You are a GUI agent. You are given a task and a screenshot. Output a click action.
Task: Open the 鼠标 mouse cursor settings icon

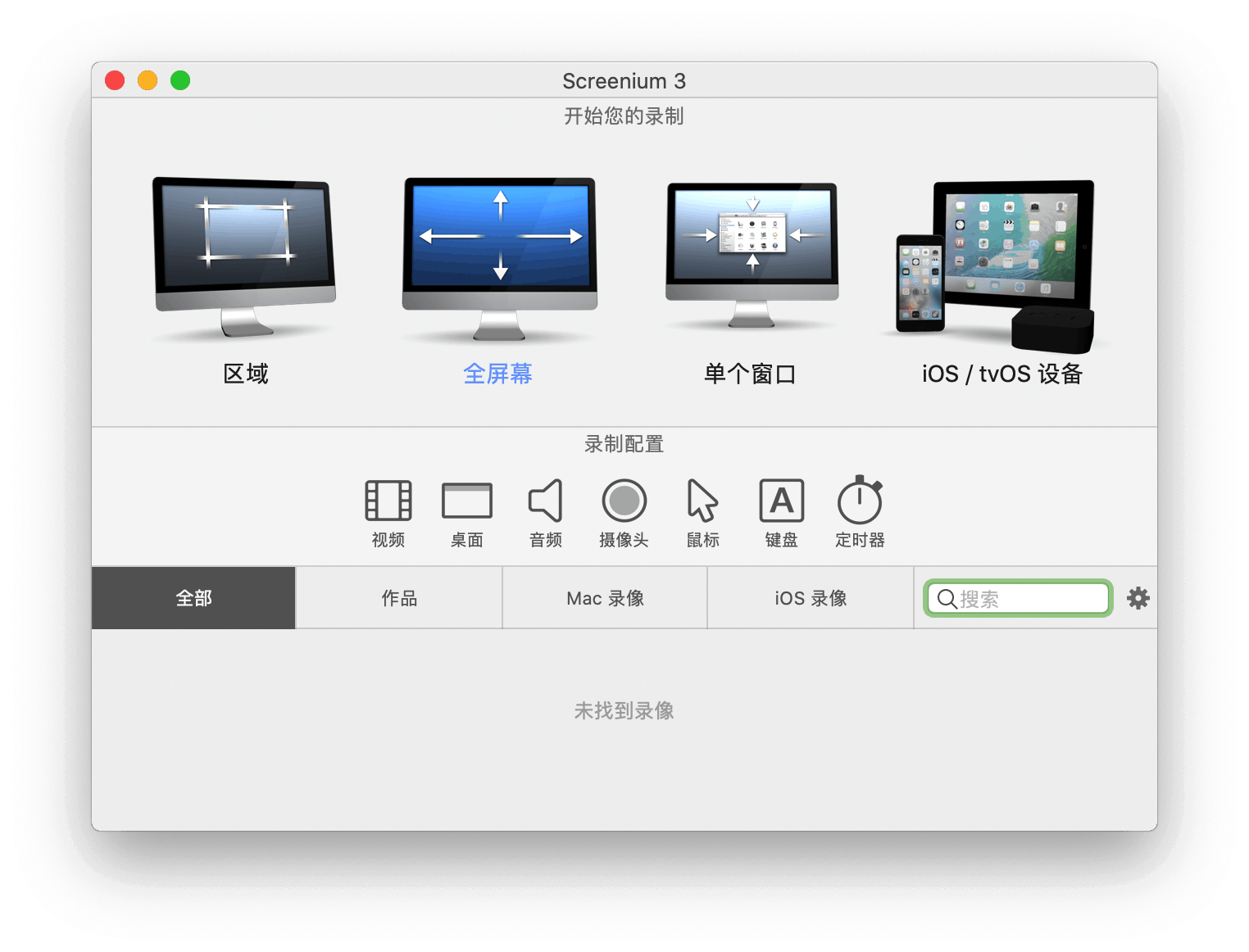pos(702,501)
